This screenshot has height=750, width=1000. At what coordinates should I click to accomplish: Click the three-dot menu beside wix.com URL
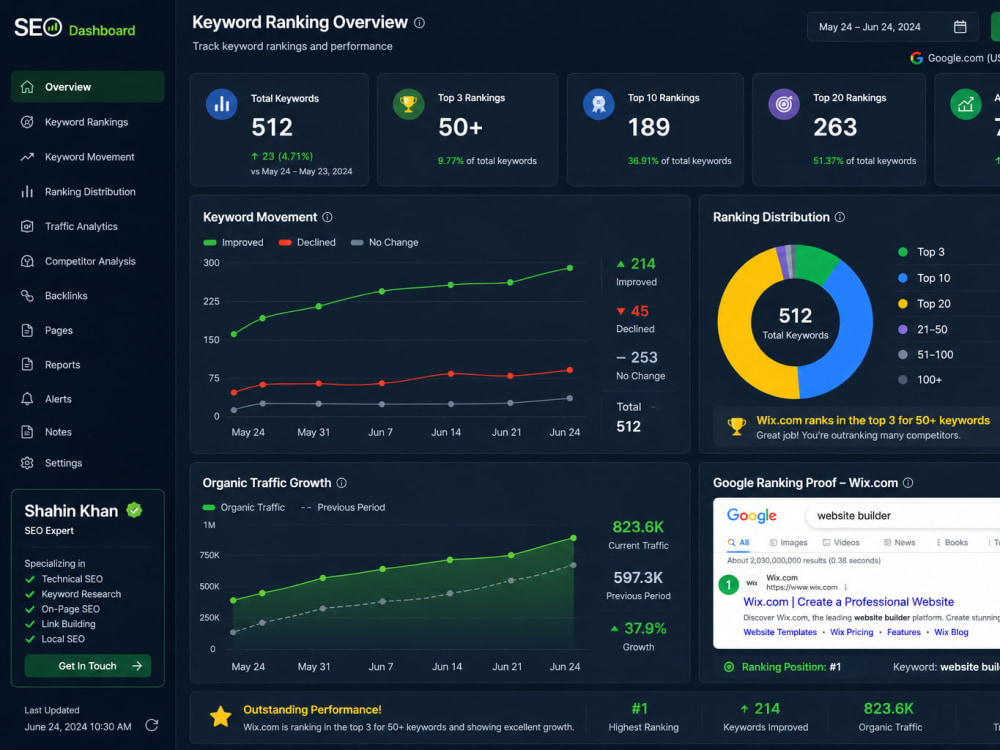point(846,587)
